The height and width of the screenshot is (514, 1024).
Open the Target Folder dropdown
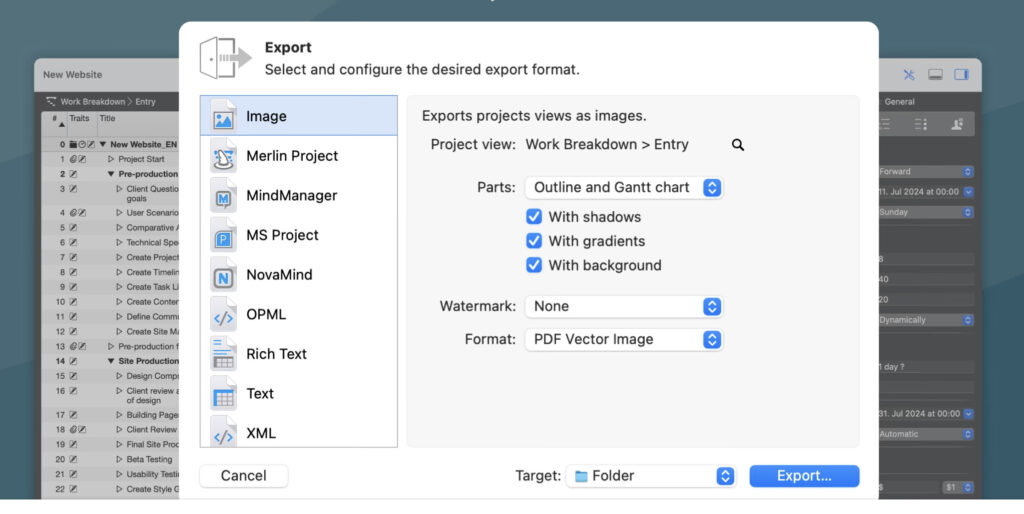tap(651, 476)
